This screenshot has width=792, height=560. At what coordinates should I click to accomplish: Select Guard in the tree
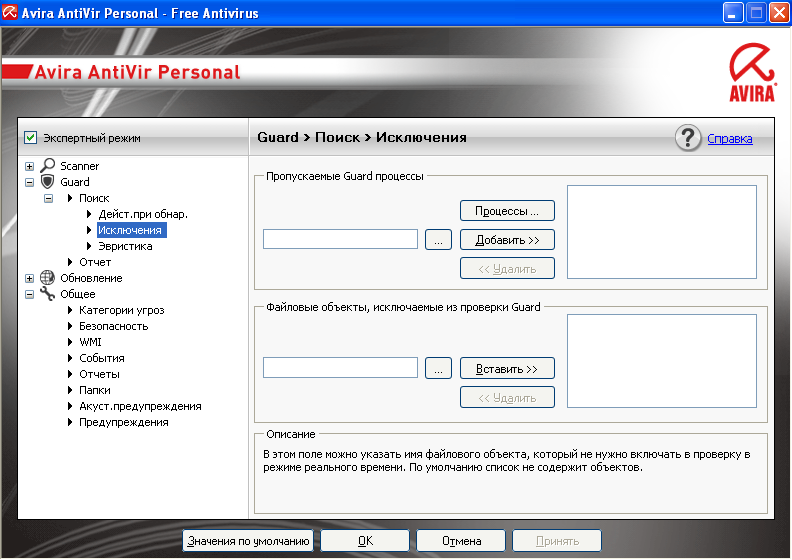(x=75, y=182)
